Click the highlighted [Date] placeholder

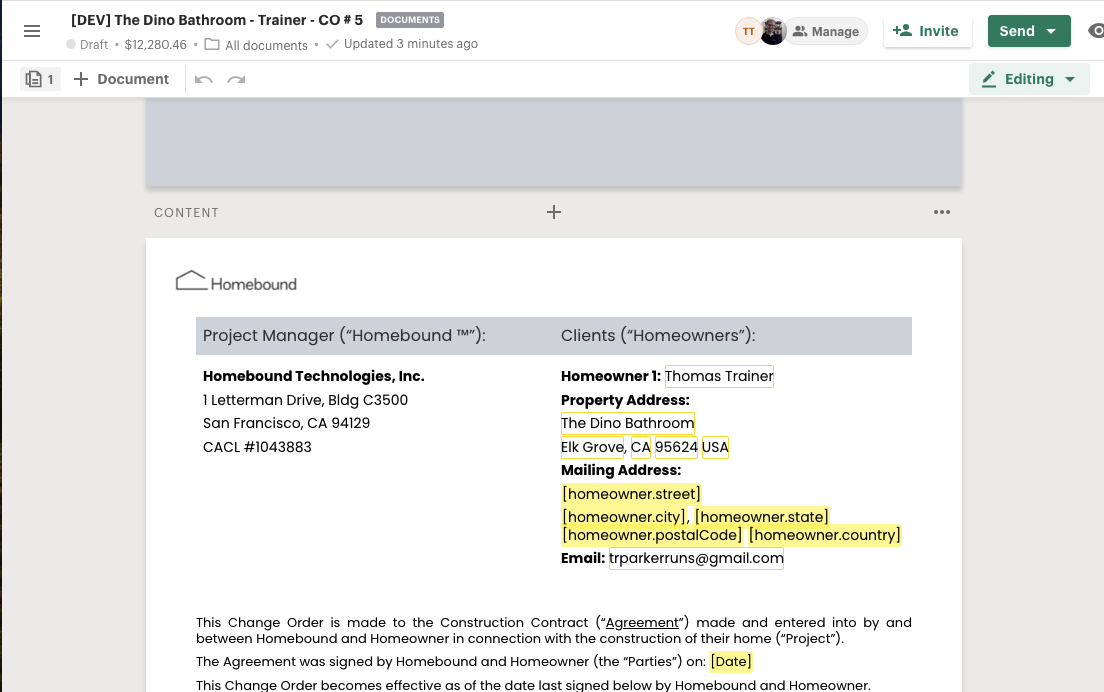[731, 662]
